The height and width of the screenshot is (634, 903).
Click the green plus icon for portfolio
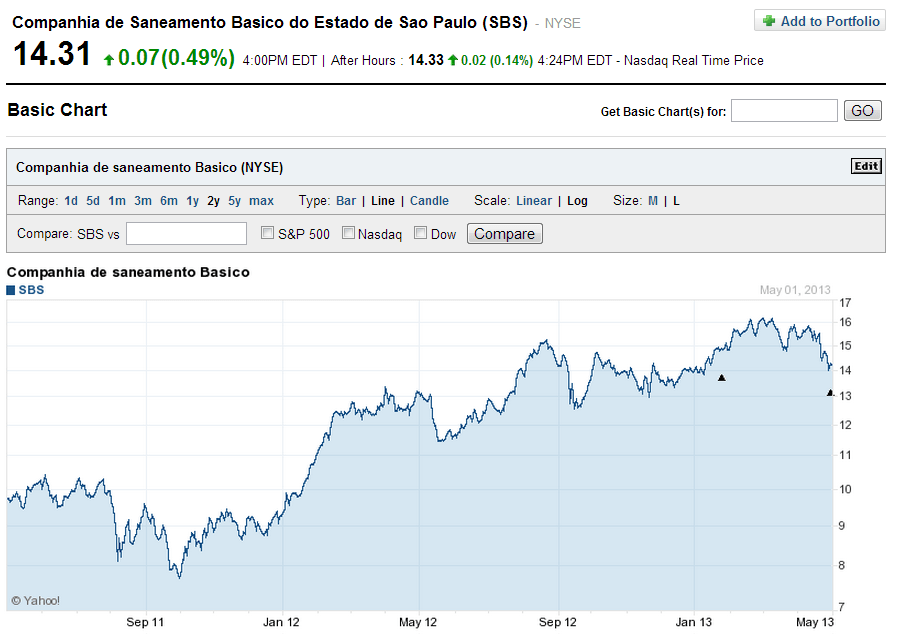coord(768,21)
